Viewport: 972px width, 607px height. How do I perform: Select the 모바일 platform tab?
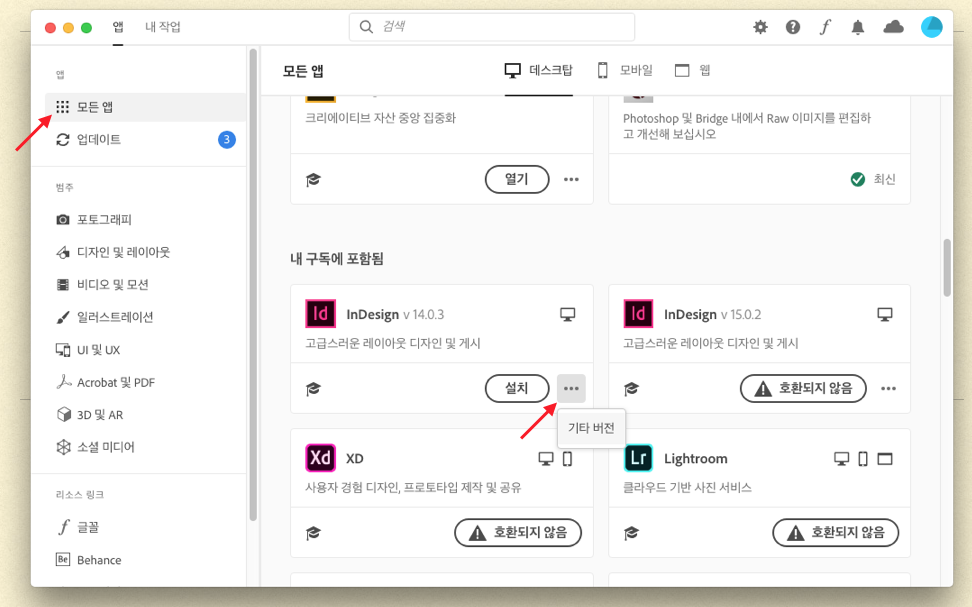(x=625, y=71)
